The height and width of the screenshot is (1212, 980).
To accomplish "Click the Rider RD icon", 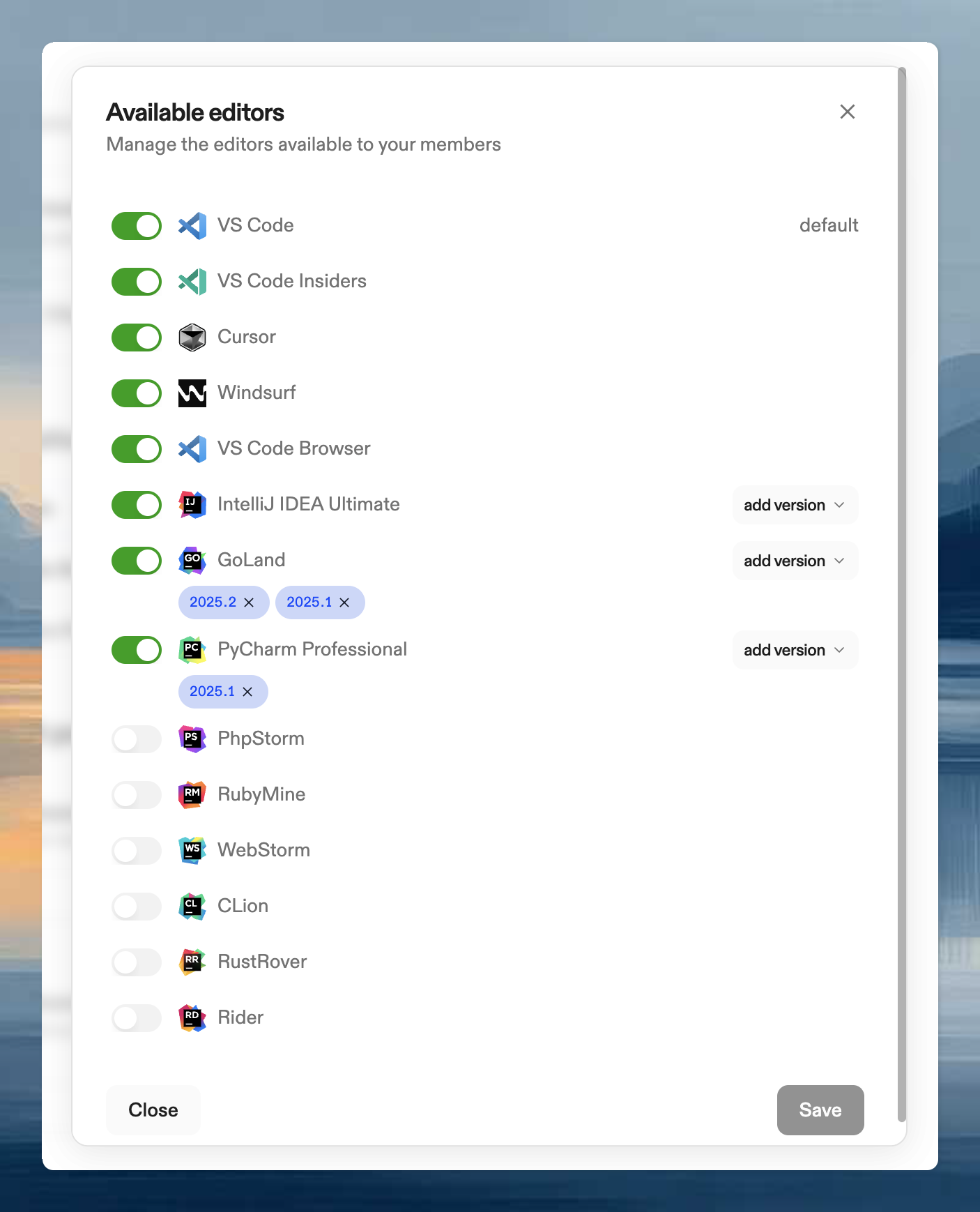I will [x=192, y=1018].
